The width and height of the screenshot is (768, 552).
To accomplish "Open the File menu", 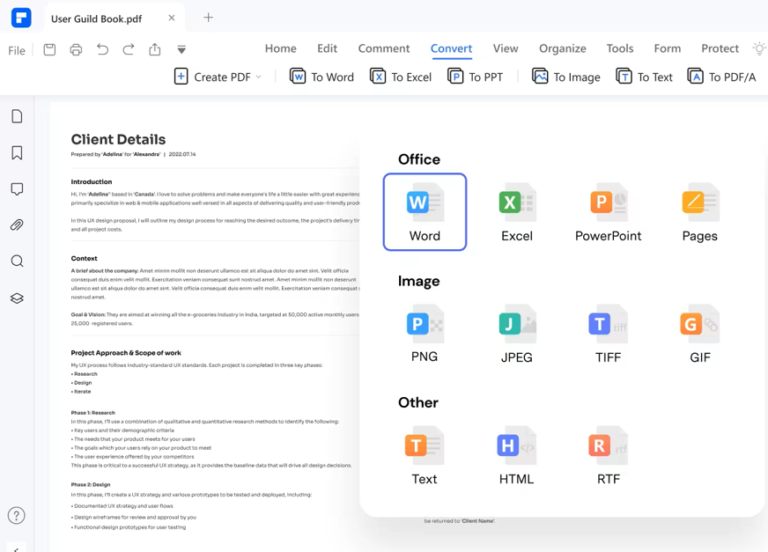I will [17, 50].
